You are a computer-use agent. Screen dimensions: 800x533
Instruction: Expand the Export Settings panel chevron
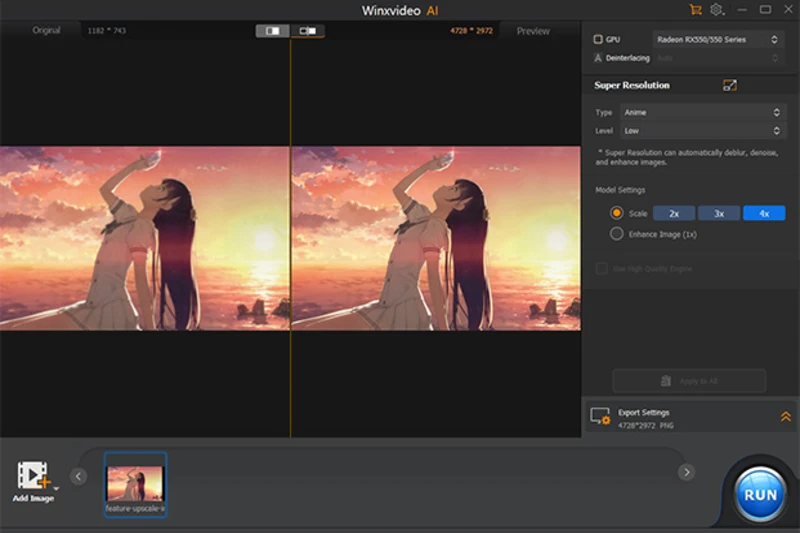[785, 416]
